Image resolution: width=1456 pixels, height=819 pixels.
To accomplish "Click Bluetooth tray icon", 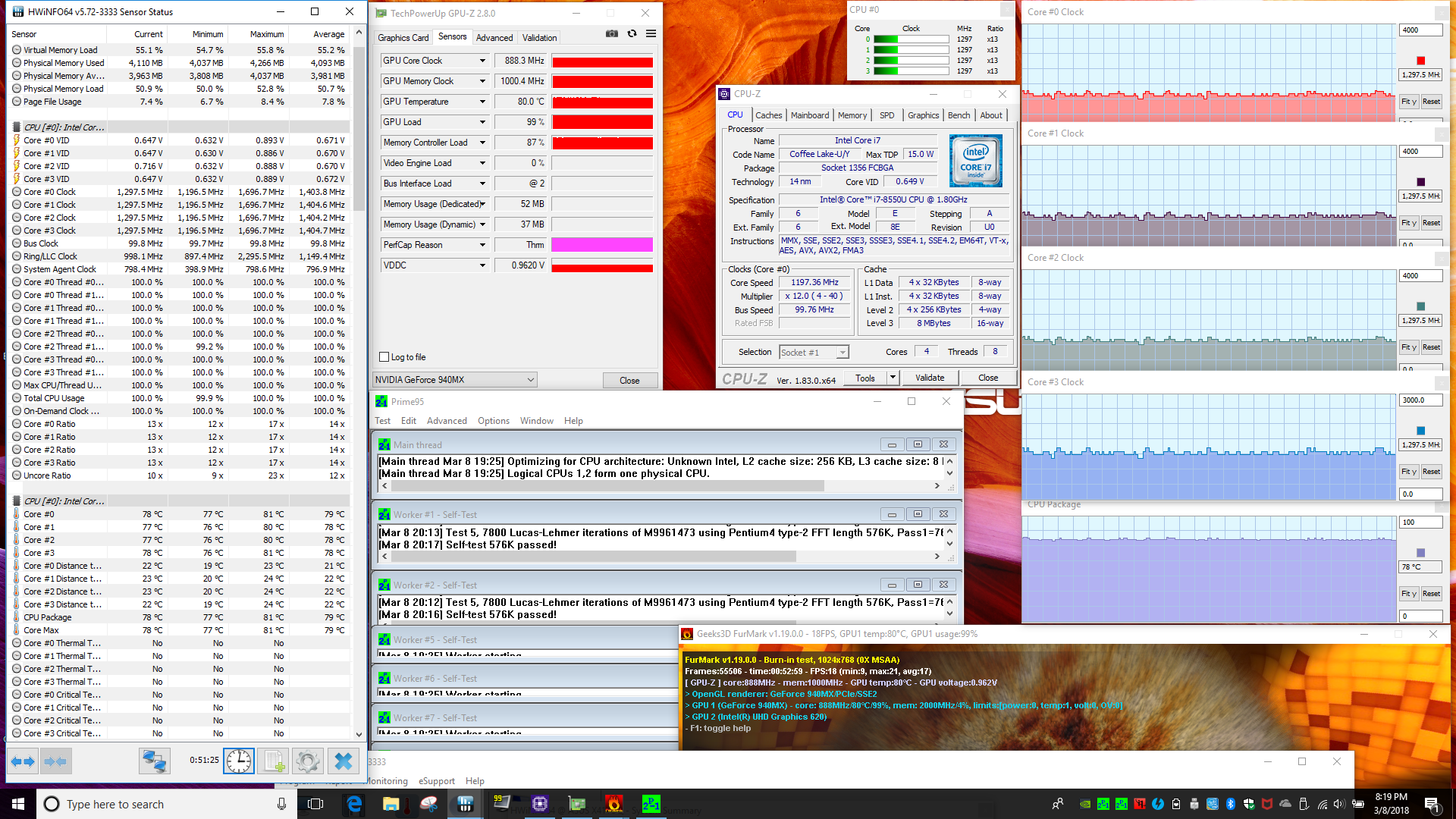I will [x=1231, y=804].
